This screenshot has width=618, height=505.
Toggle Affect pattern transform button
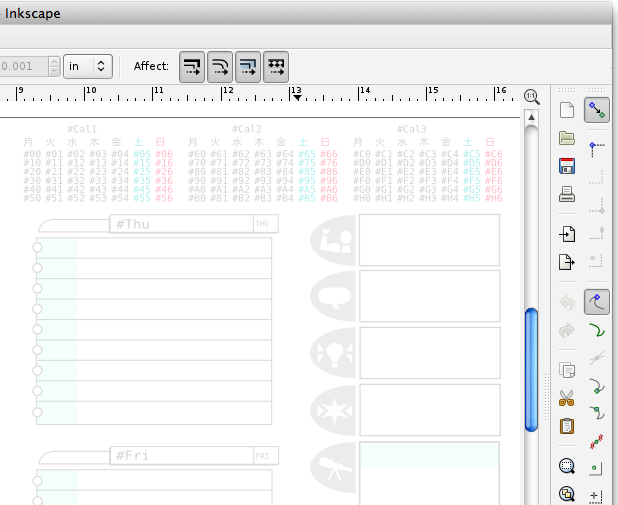(275, 67)
